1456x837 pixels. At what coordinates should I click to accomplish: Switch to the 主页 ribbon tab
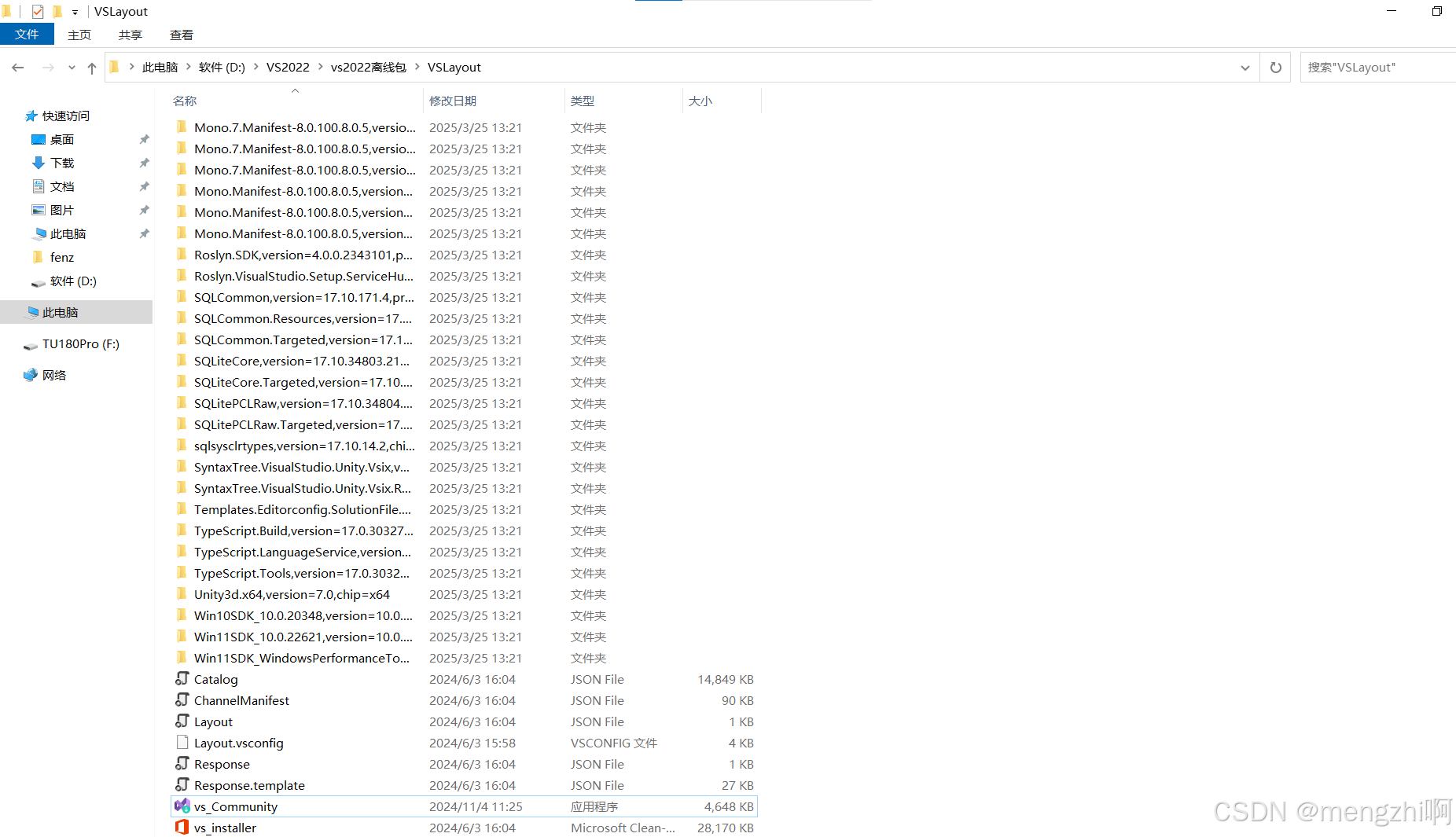[x=79, y=35]
